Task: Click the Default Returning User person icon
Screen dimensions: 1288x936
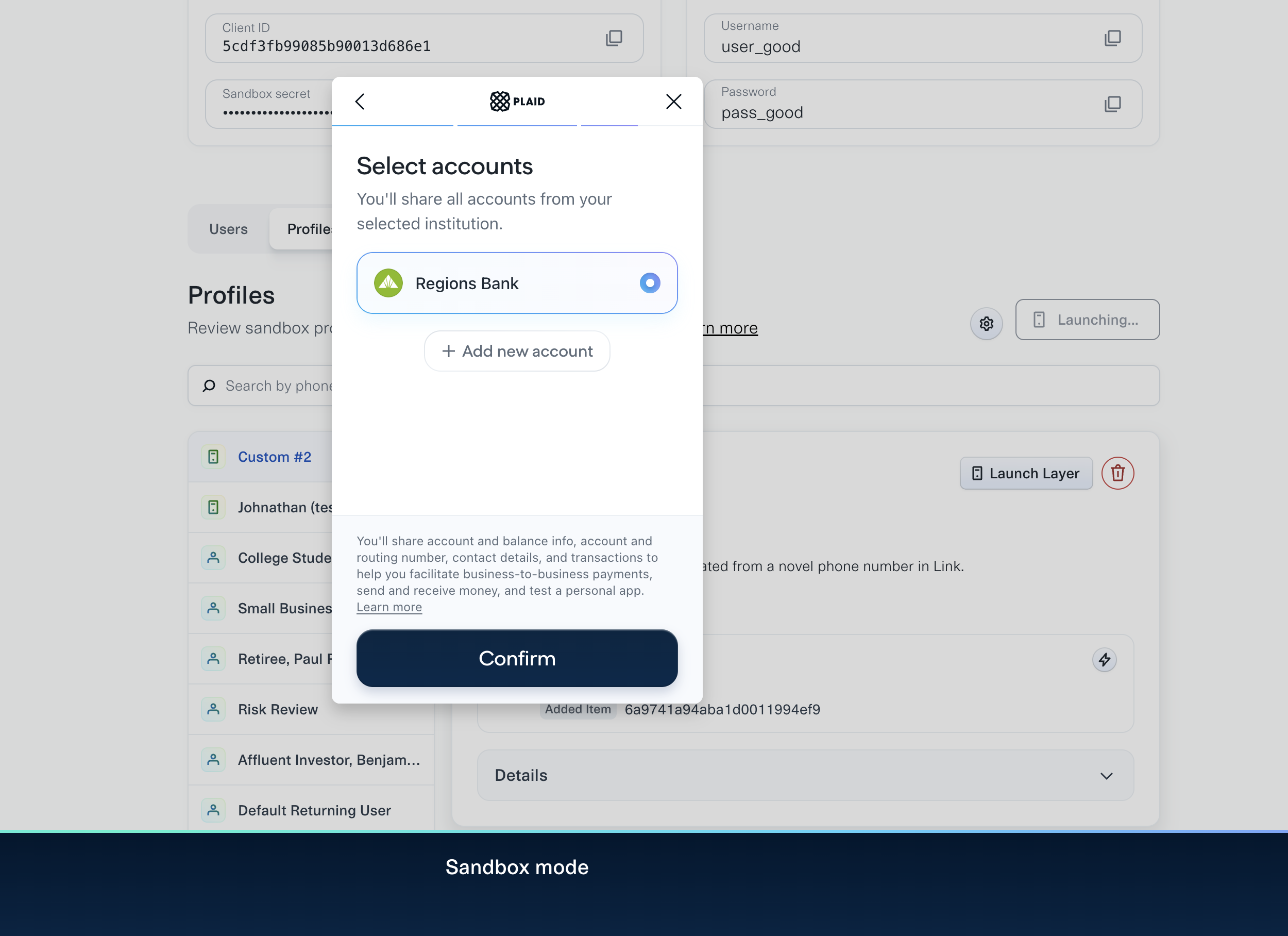Action: coord(213,810)
